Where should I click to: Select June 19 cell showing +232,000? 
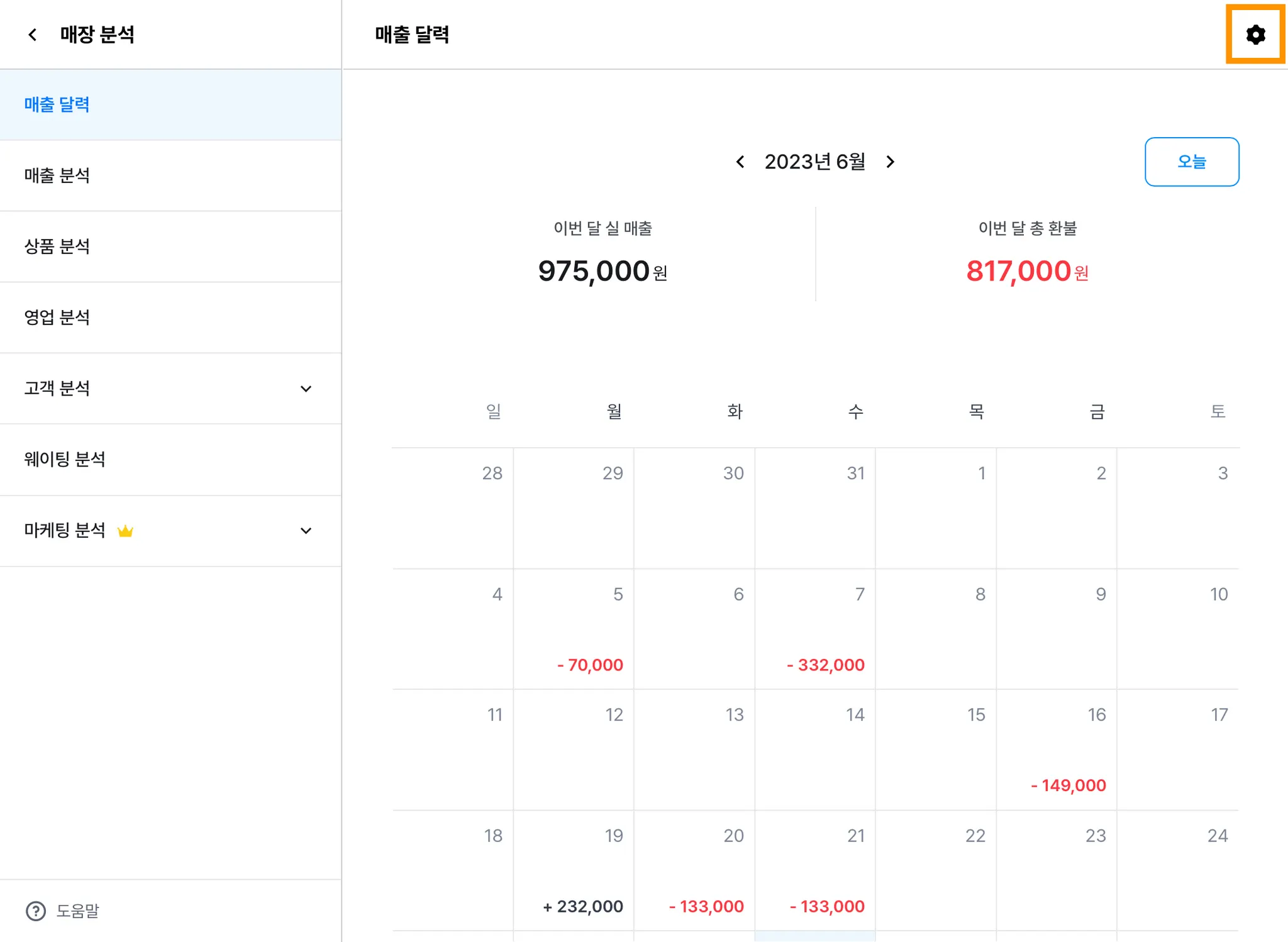(574, 870)
